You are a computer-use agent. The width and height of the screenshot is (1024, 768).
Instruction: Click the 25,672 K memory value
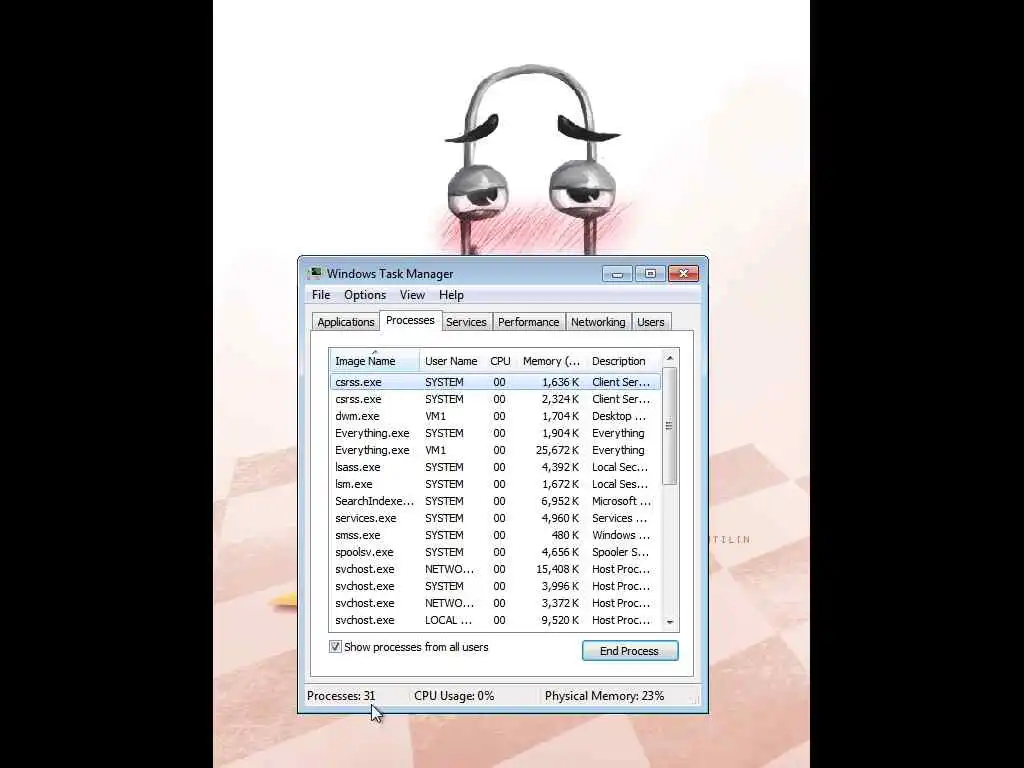(x=557, y=450)
